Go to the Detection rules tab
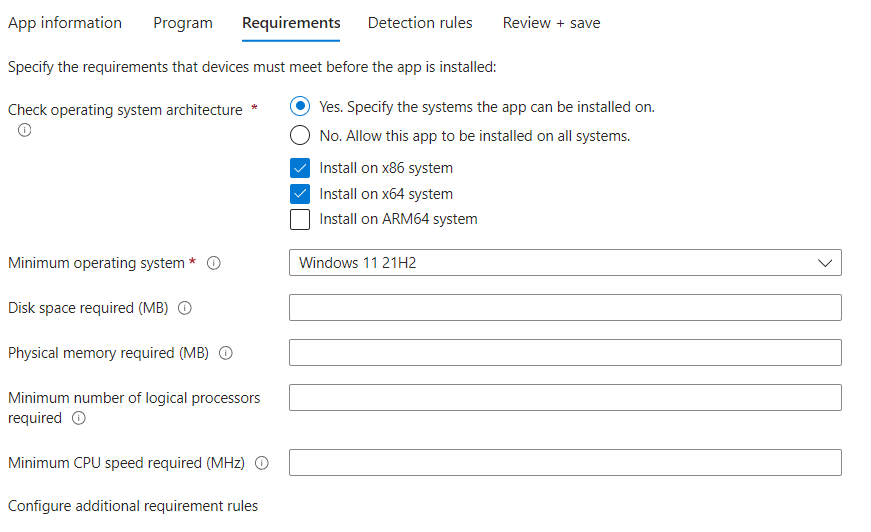Screen dimensions: 871x532 [x=420, y=23]
